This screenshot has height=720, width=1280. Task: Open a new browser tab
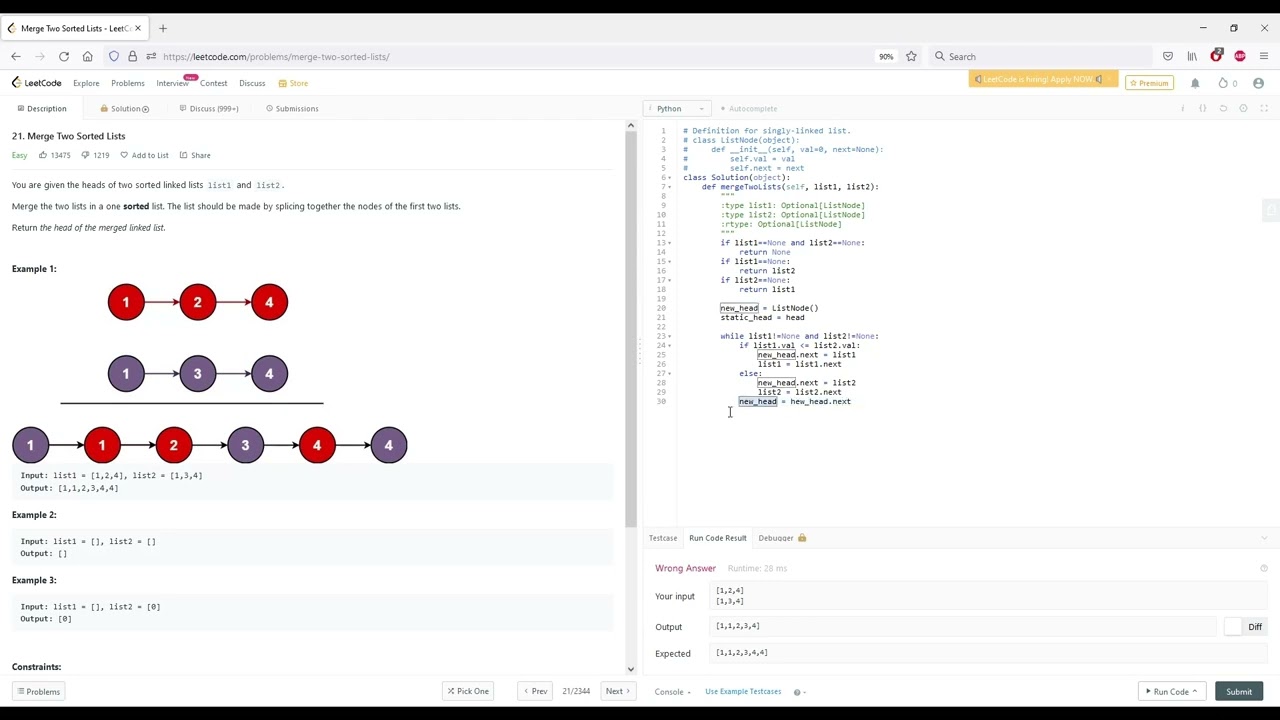pyautogui.click(x=162, y=28)
